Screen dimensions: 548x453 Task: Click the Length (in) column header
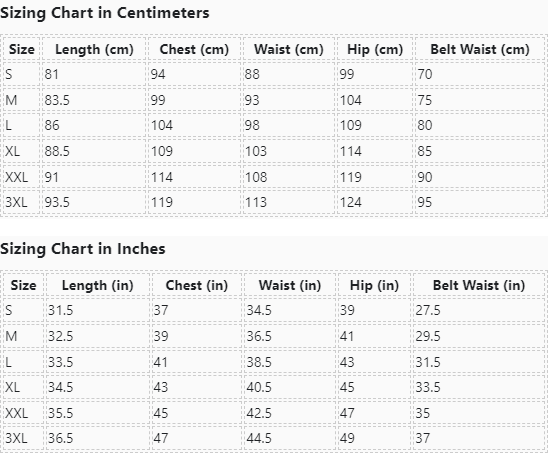98,285
